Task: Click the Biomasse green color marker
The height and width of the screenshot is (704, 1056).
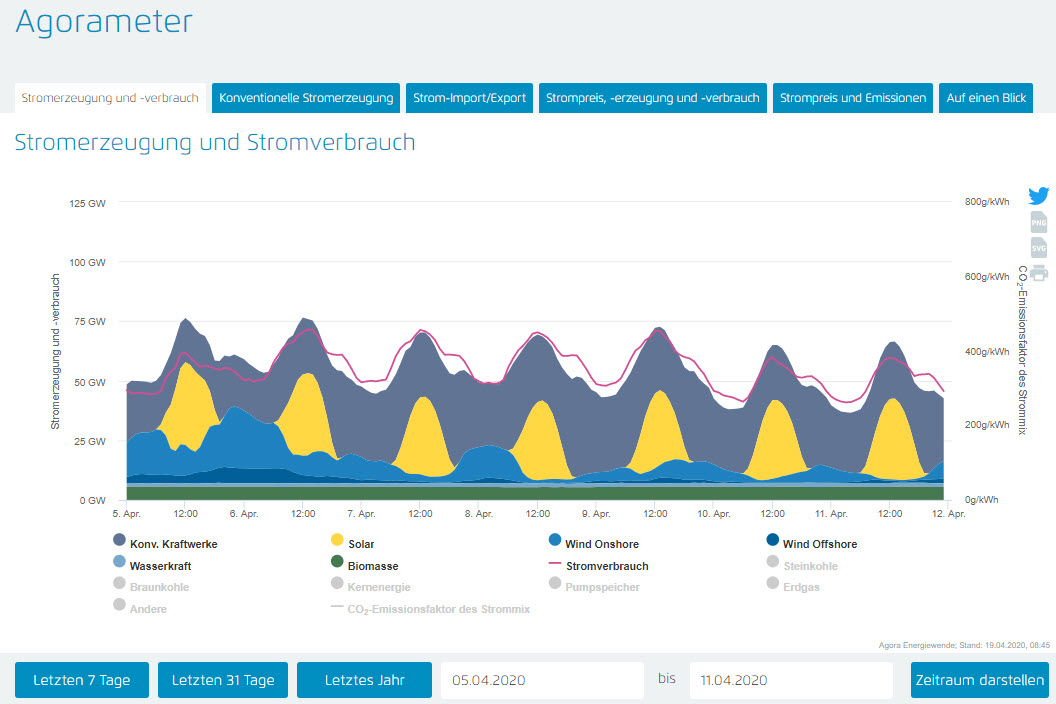Action: click(x=338, y=565)
